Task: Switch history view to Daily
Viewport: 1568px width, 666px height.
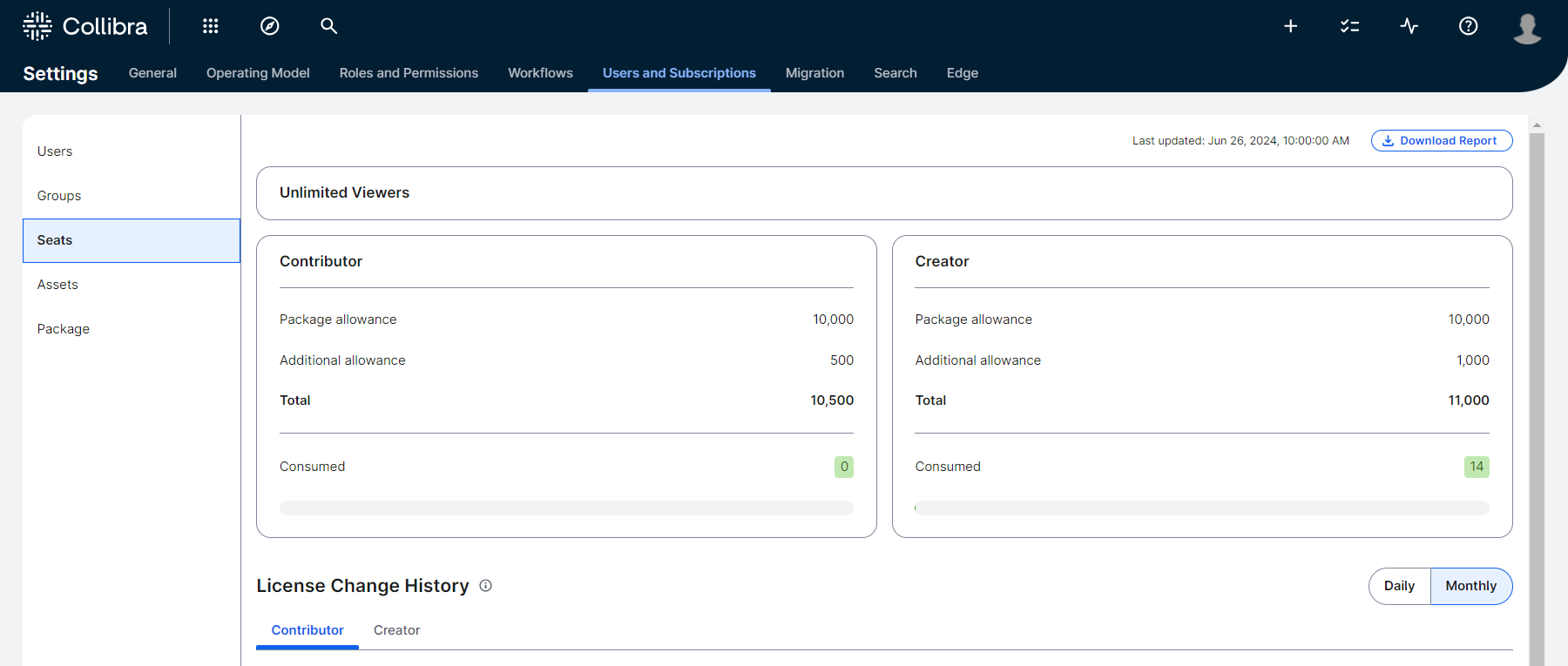Action: (1399, 586)
